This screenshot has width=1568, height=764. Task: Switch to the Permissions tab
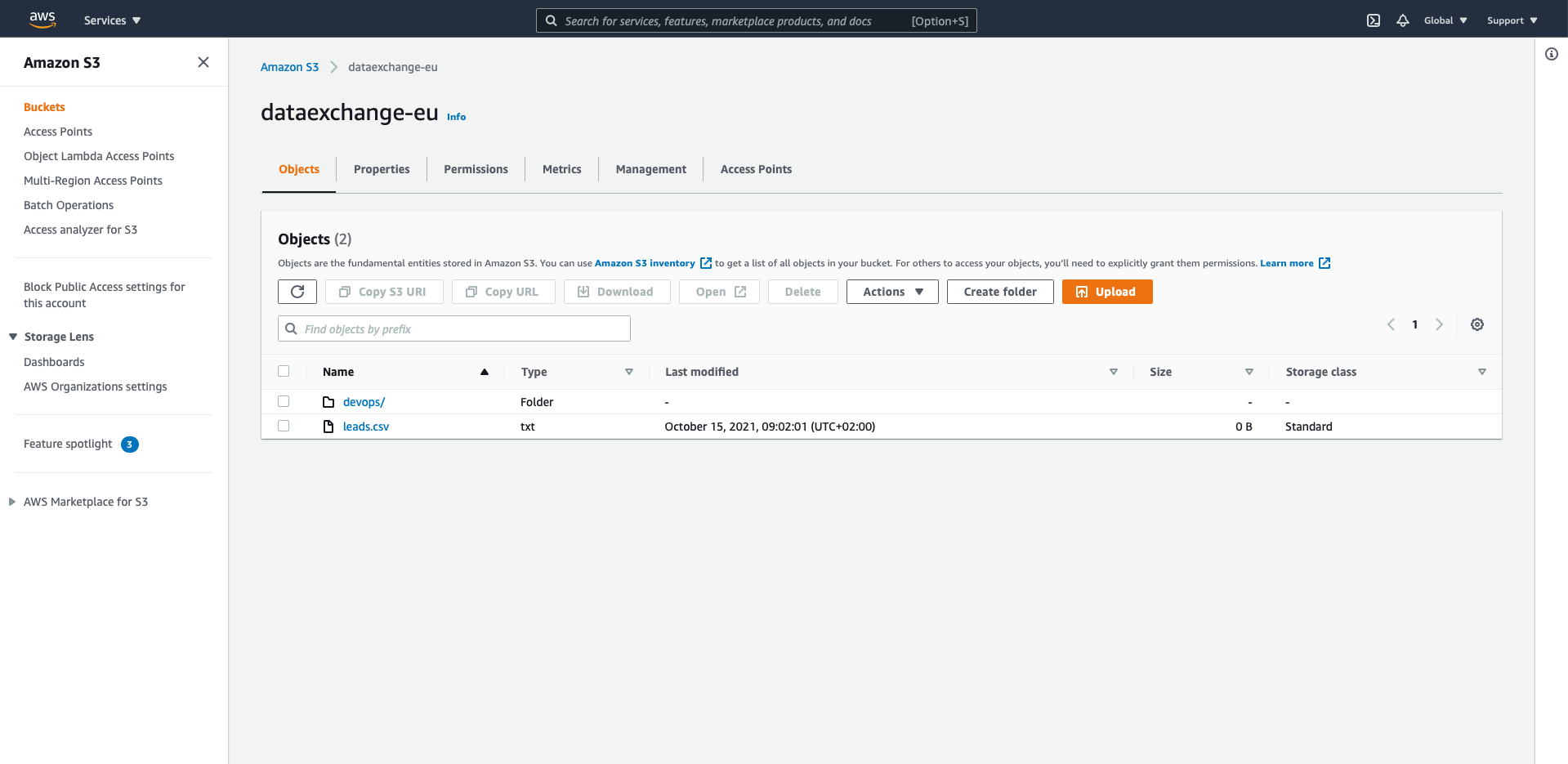[476, 169]
